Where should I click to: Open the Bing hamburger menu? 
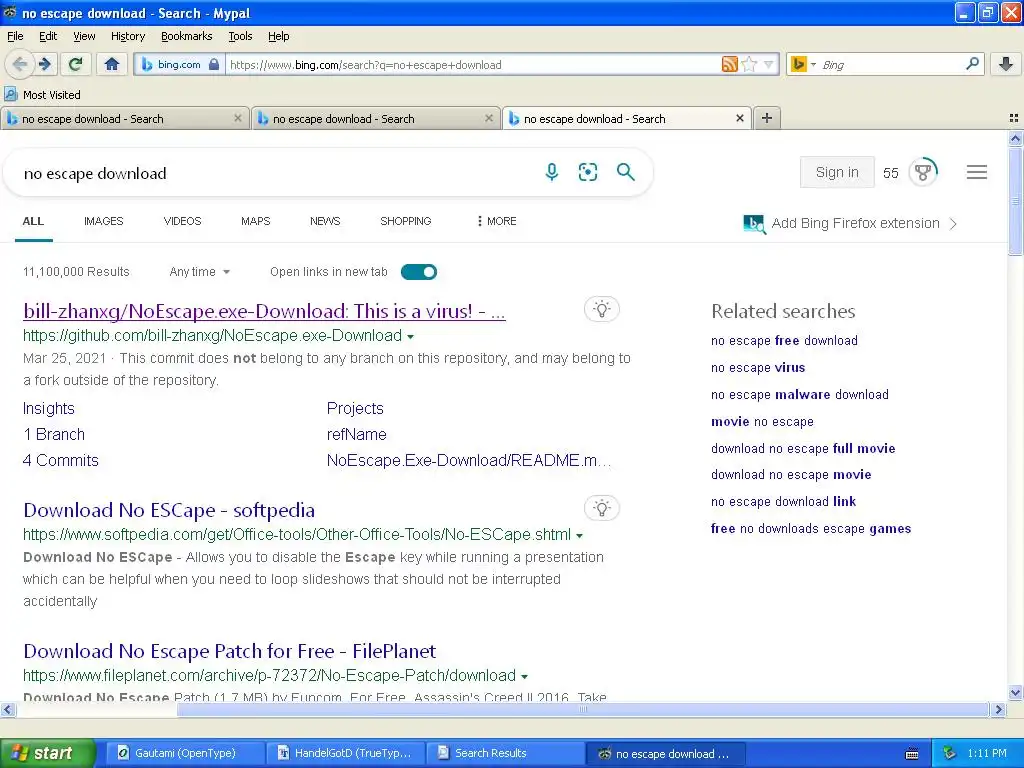pos(976,172)
